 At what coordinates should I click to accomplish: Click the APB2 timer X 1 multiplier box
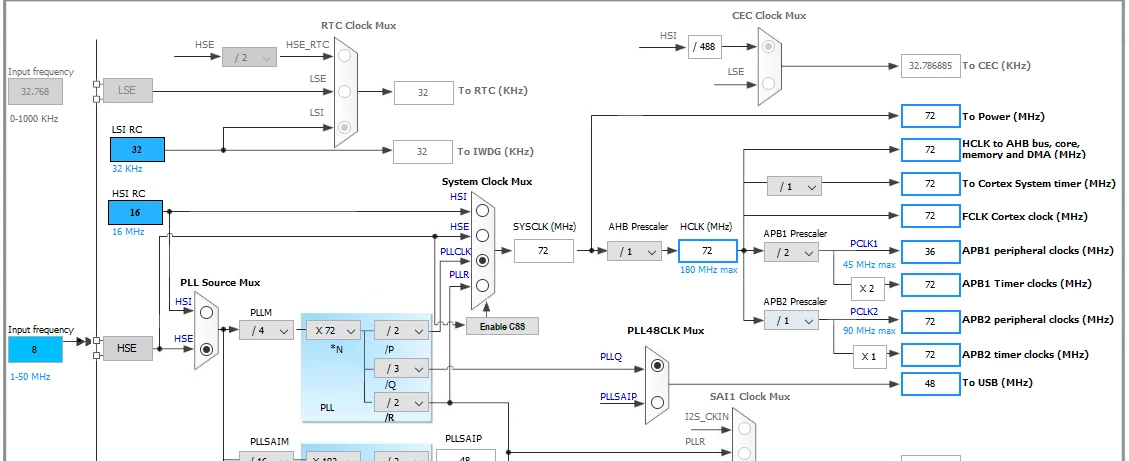869,357
